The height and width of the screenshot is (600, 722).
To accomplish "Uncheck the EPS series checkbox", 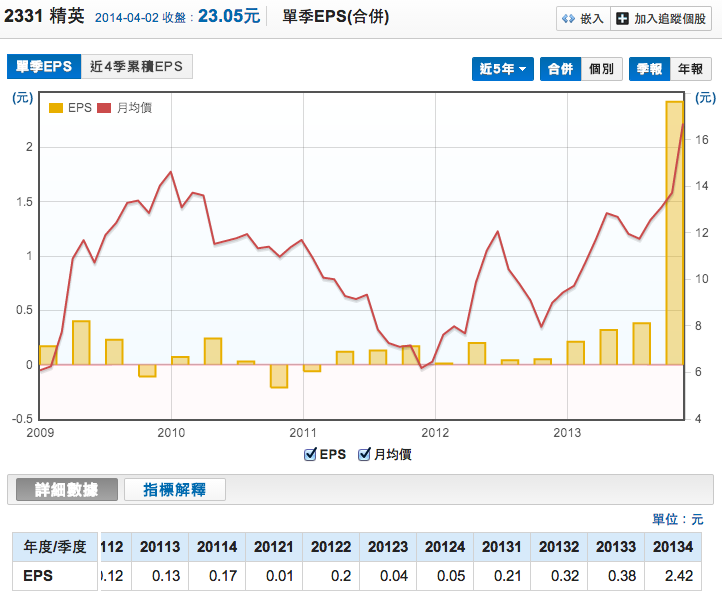I will click(310, 454).
